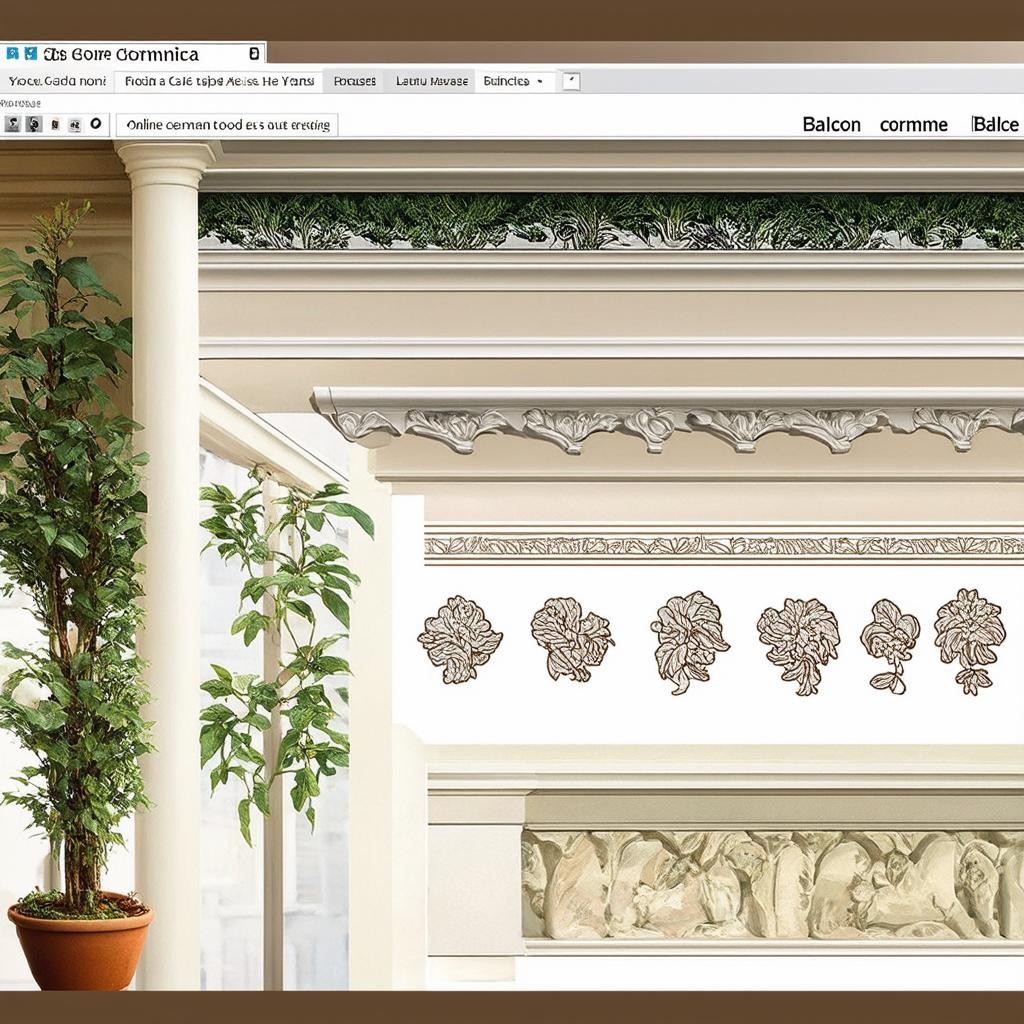Toggle the small checkbox right of Buincles
This screenshot has width=1024, height=1024.
[571, 81]
